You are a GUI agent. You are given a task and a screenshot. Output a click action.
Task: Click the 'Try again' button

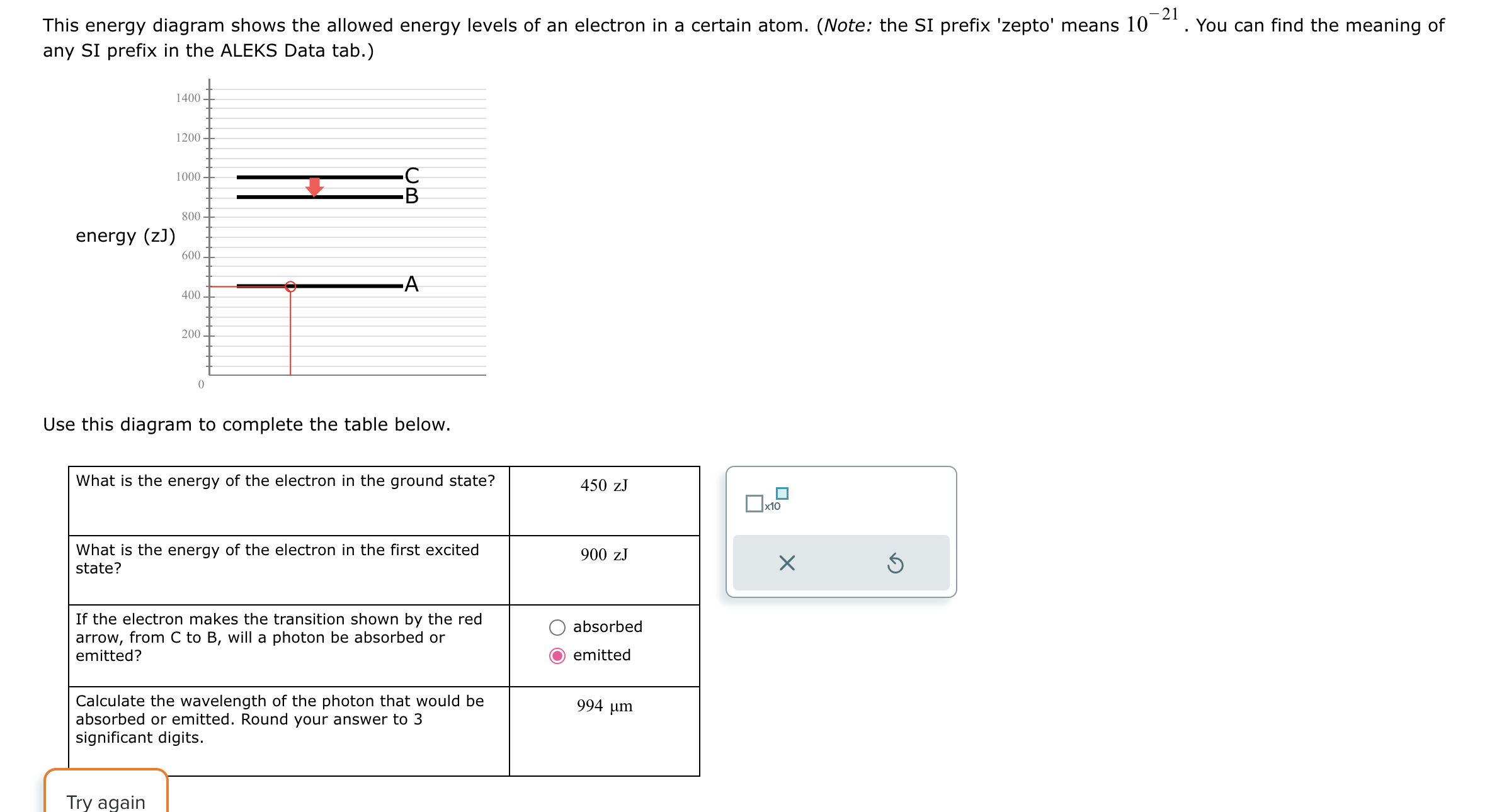[105, 802]
